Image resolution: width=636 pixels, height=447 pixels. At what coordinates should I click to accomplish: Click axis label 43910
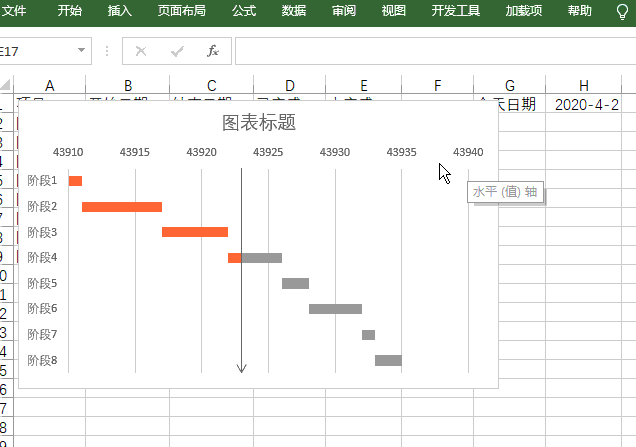pos(68,152)
